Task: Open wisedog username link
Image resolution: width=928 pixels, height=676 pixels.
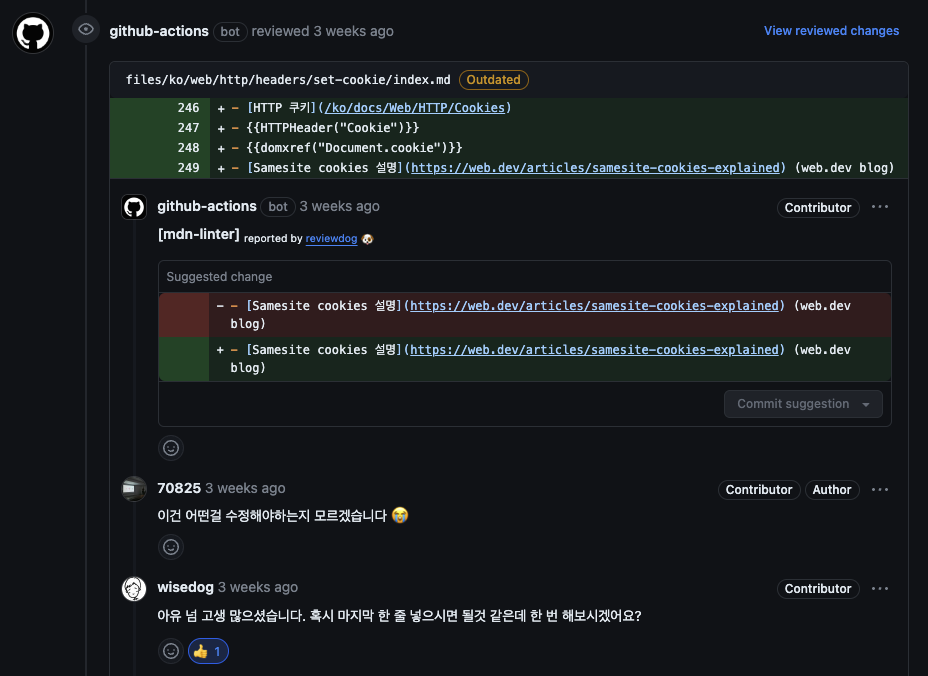Action: (x=185, y=587)
